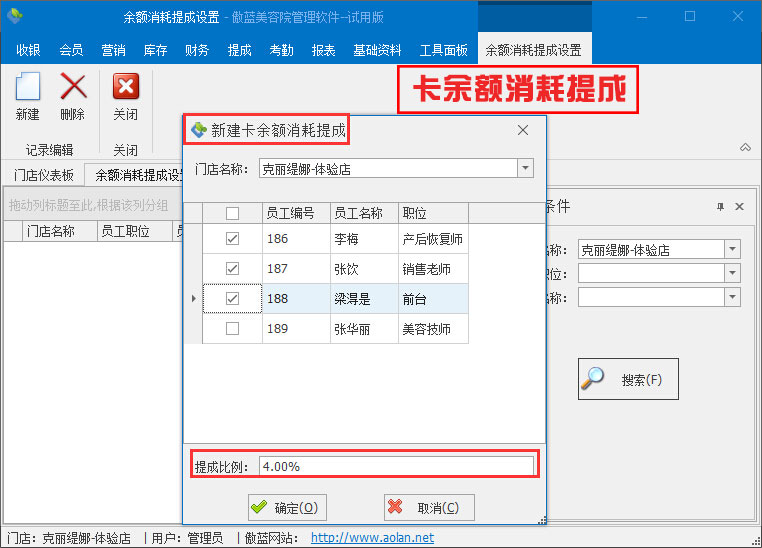
Task: Expand the bottom dropdown in search panel
Action: pyautogui.click(x=732, y=297)
